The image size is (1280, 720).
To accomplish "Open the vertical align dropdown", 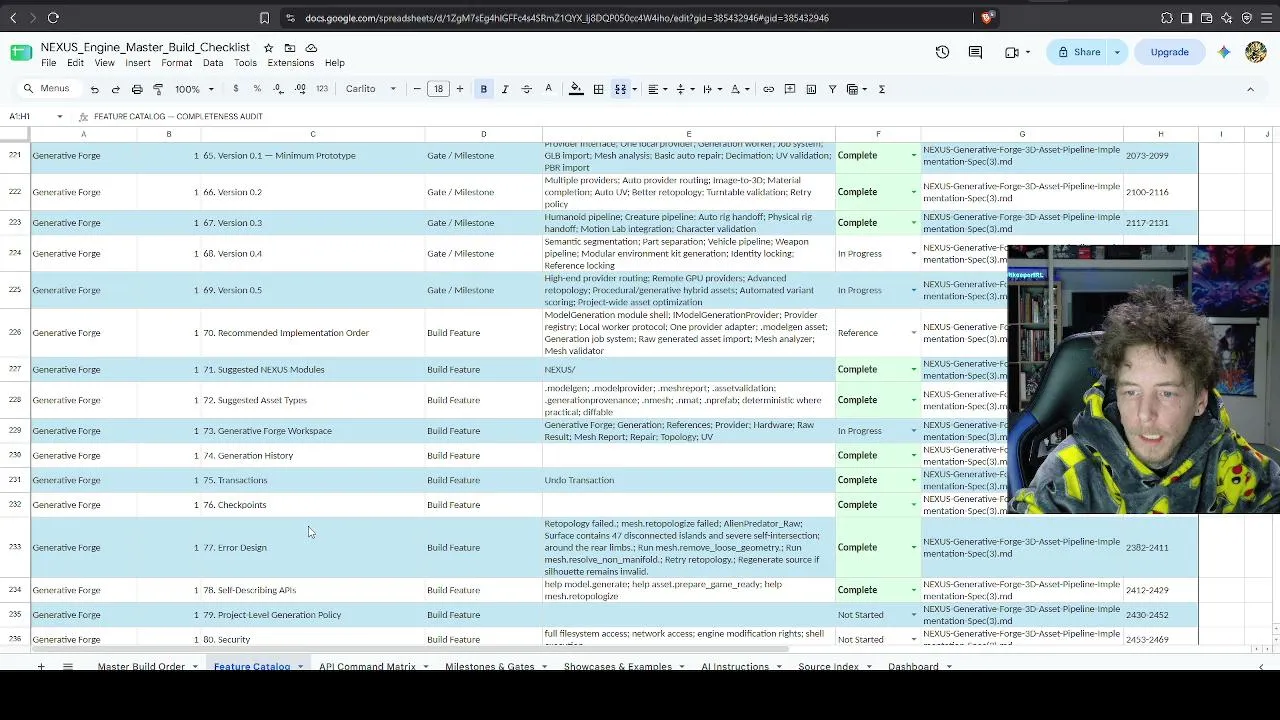I will pyautogui.click(x=683, y=89).
